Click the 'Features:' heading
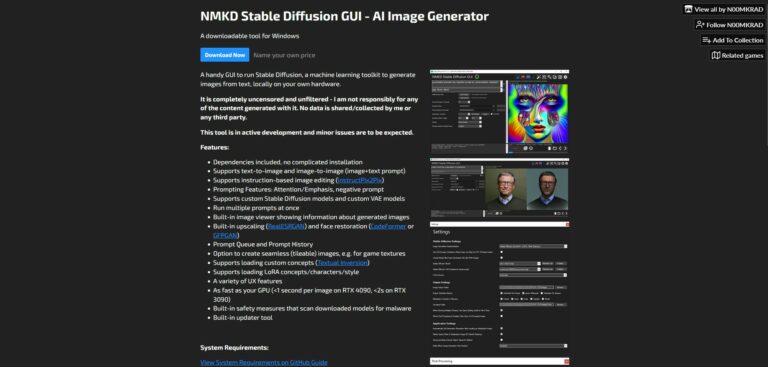Screen dimensions: 768x367 (x=215, y=147)
